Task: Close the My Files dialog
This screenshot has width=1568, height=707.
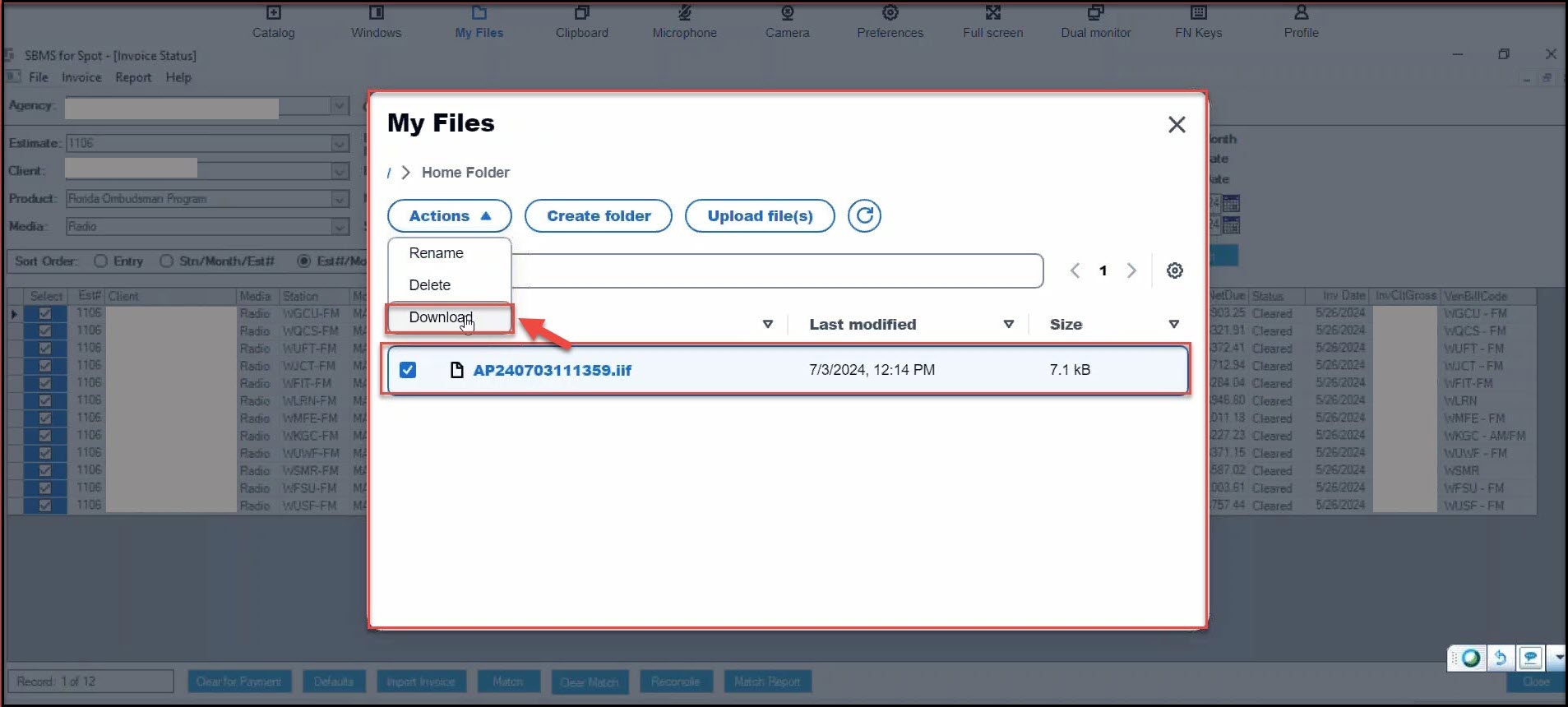Action: 1177,124
